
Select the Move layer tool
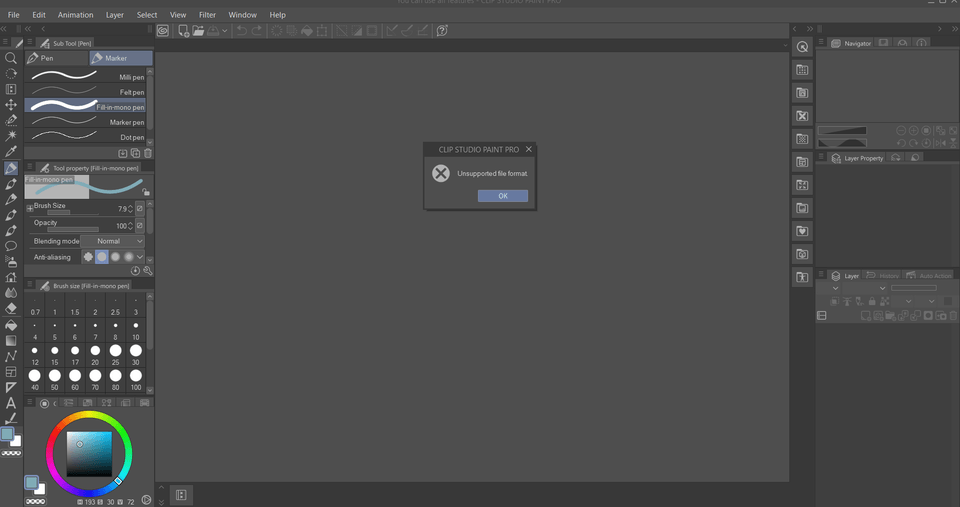(10, 105)
